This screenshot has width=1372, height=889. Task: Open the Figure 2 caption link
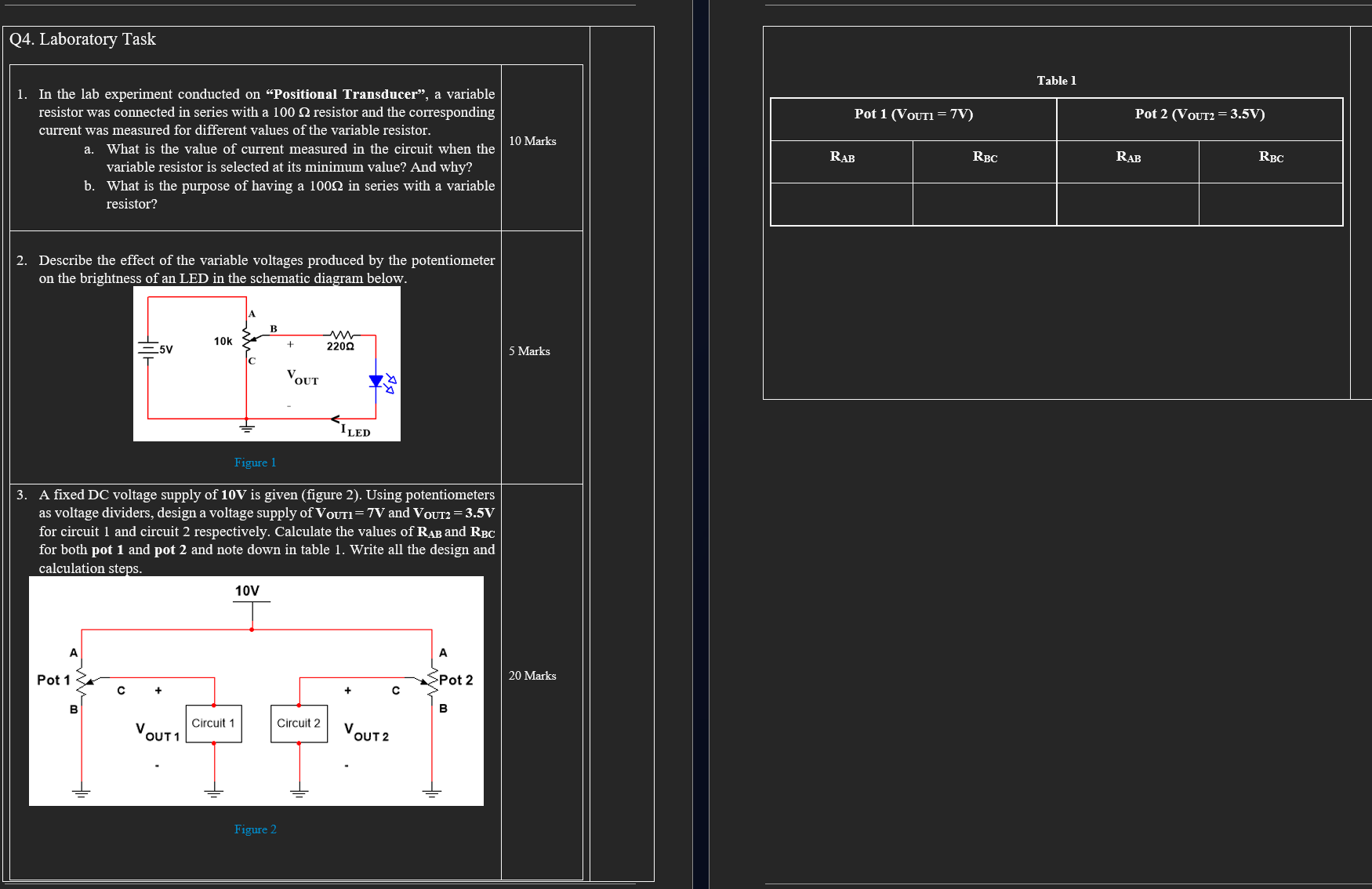pos(256,829)
